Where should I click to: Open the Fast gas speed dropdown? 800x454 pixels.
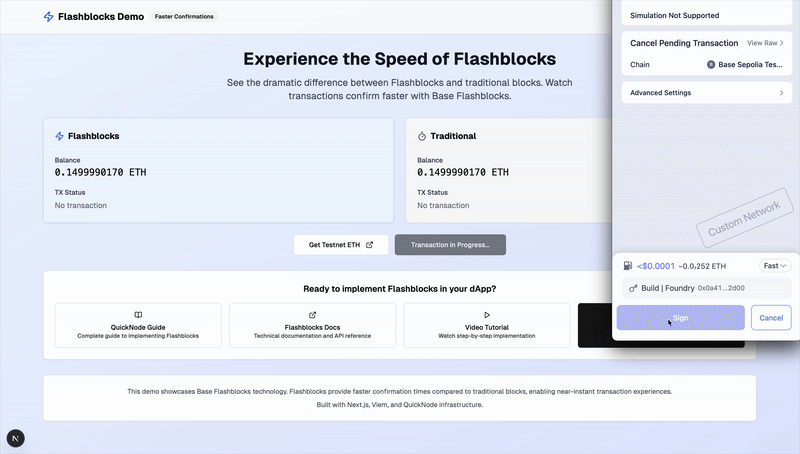pyautogui.click(x=775, y=266)
